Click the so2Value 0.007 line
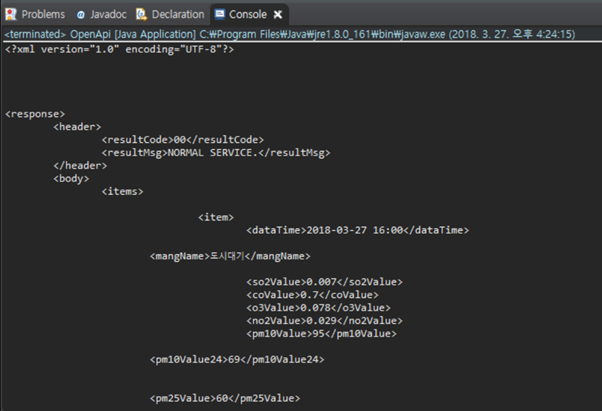This screenshot has width=602, height=411. tap(324, 282)
